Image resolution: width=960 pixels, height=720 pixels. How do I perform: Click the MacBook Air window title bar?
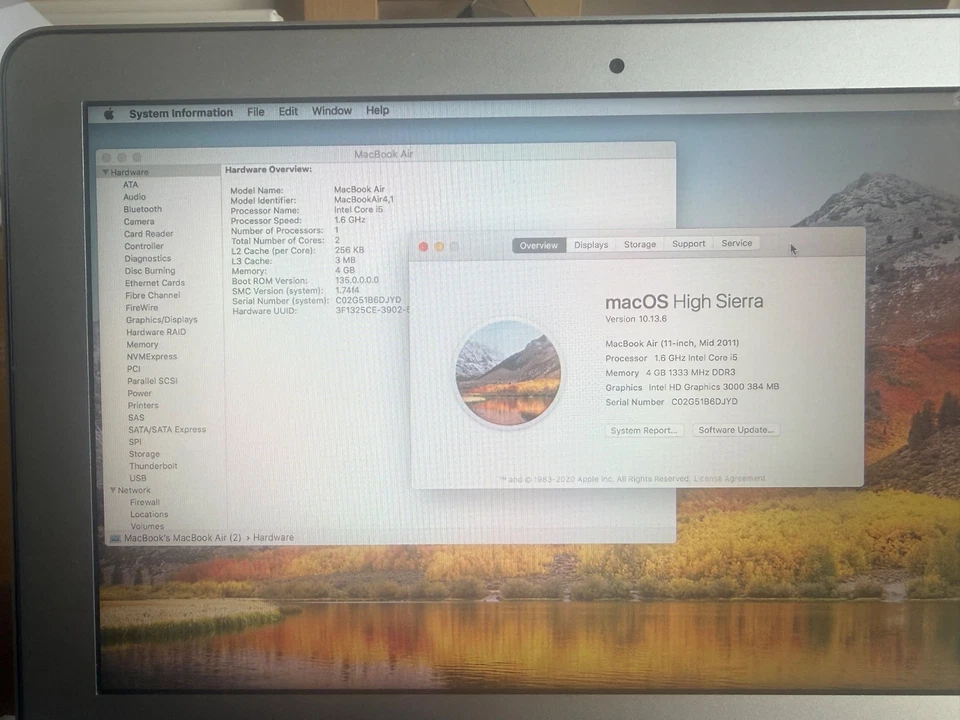[386, 154]
